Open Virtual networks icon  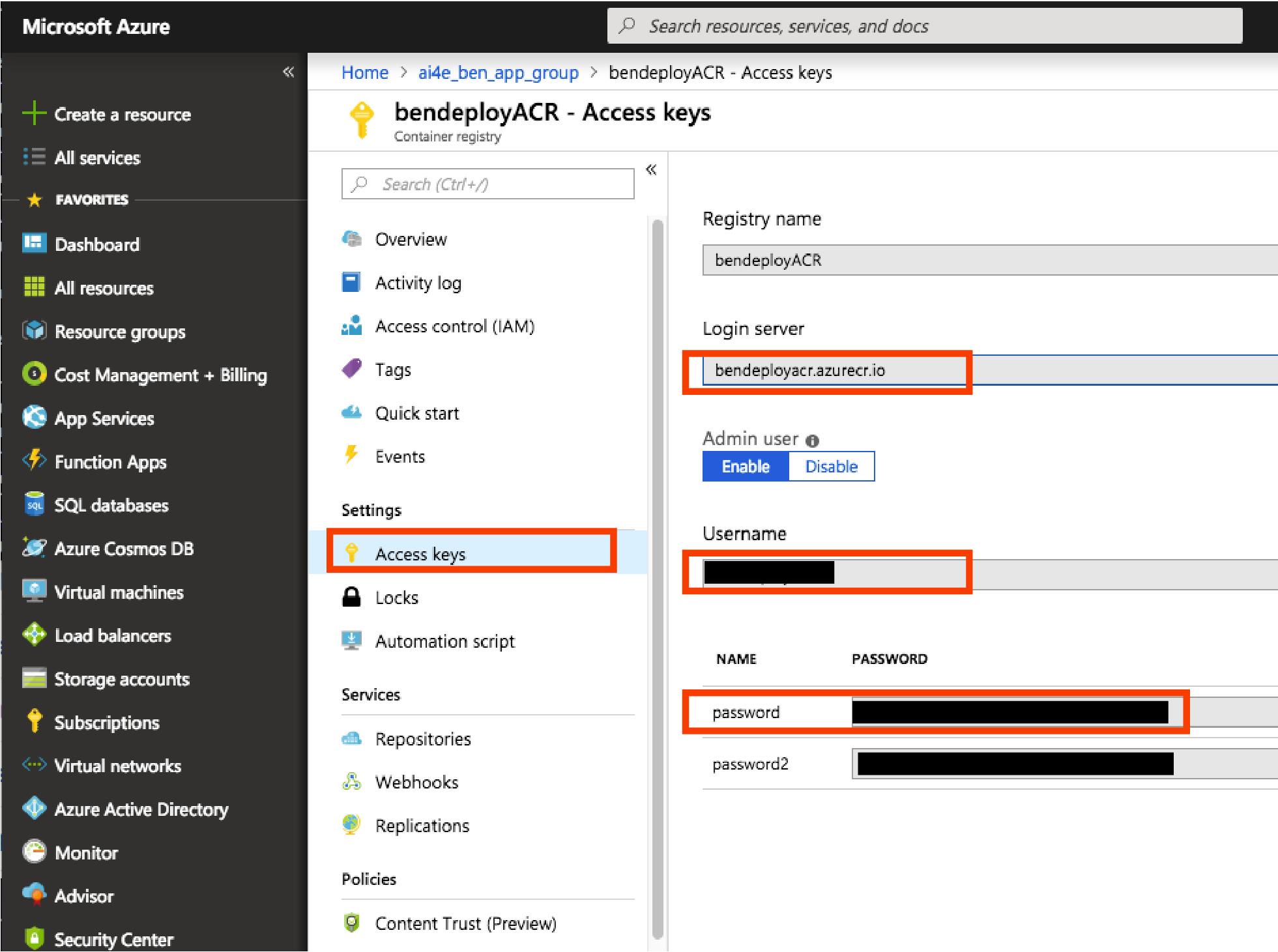click(34, 765)
